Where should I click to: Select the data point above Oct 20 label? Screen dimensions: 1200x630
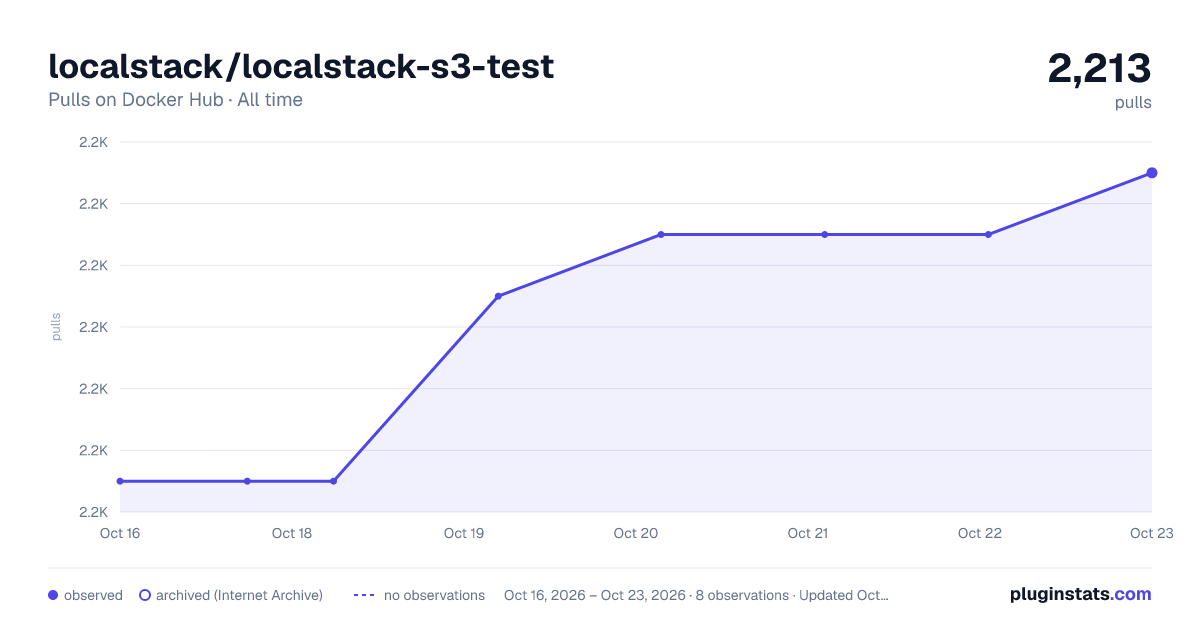click(x=661, y=235)
